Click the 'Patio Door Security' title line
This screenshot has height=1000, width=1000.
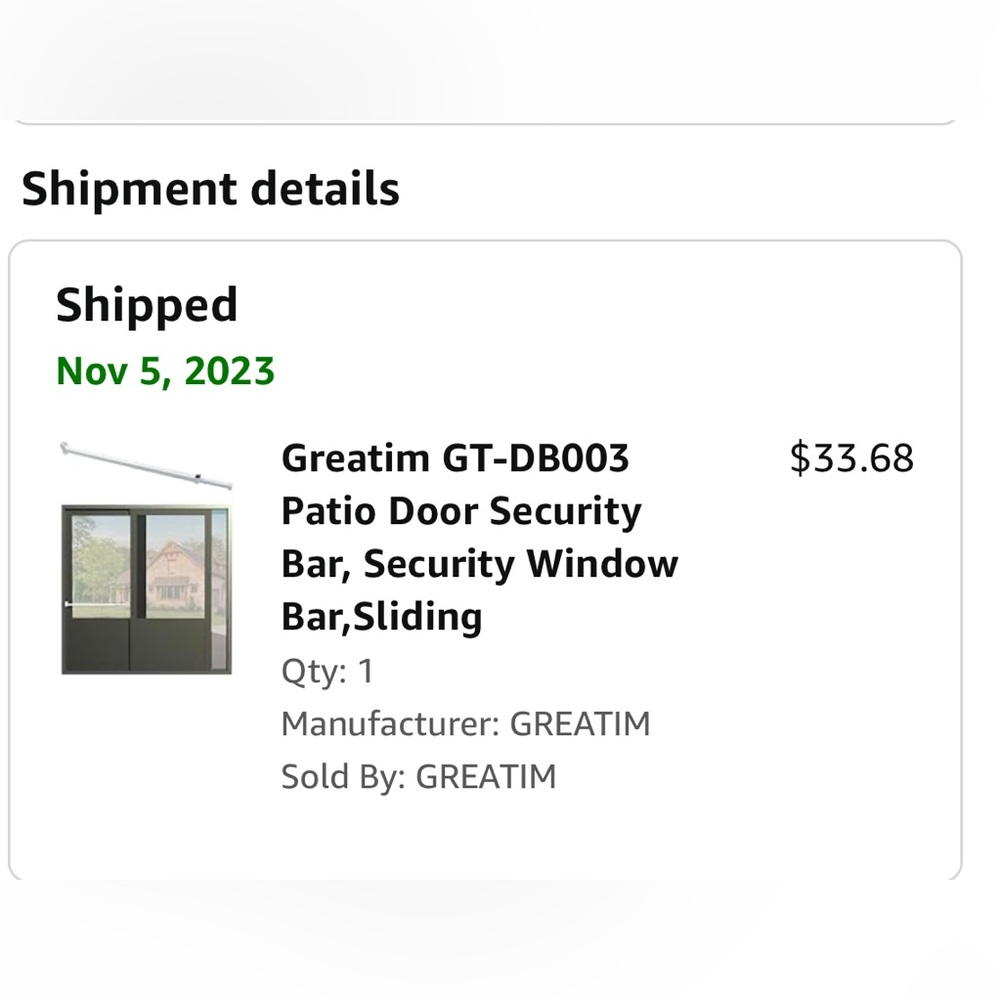tap(461, 512)
